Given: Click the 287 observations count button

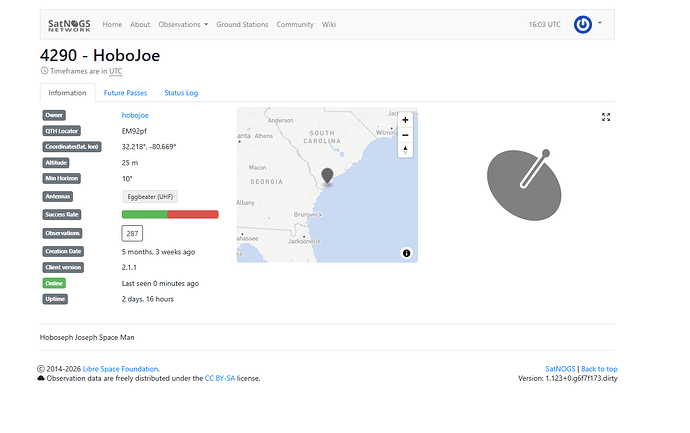Looking at the screenshot, I should [132, 233].
